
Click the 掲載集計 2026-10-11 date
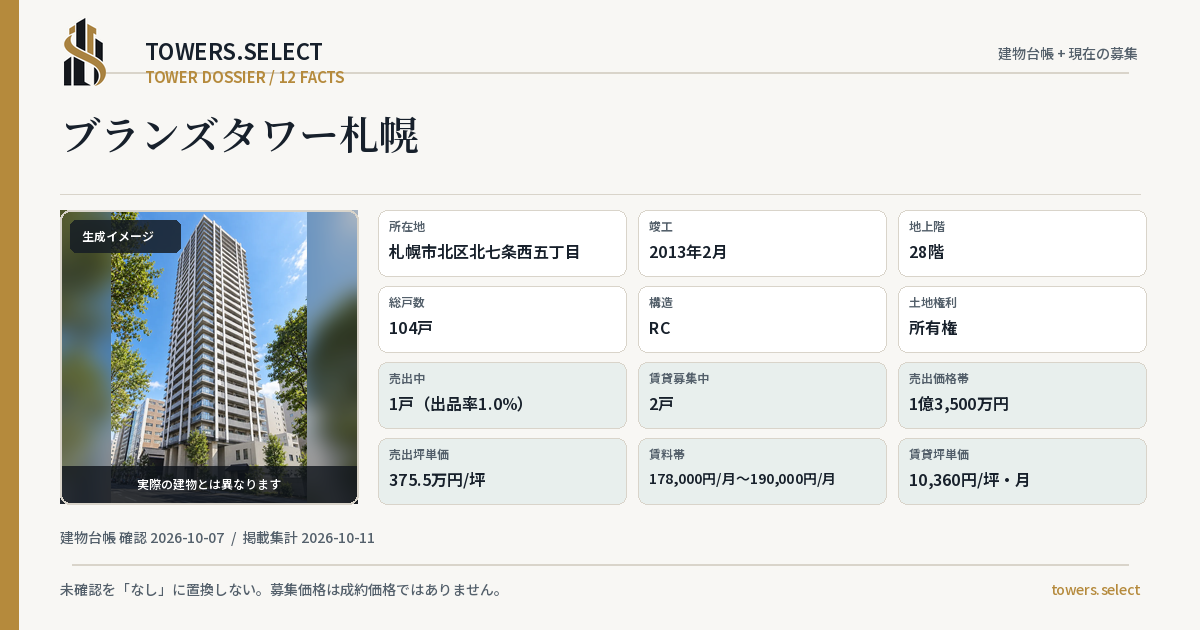pyautogui.click(x=309, y=538)
